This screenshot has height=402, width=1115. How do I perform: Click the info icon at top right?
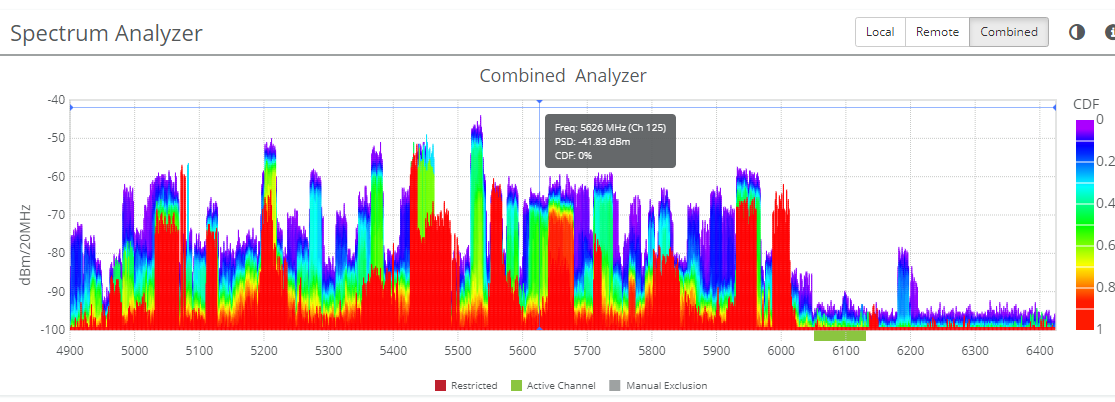(x=1109, y=32)
